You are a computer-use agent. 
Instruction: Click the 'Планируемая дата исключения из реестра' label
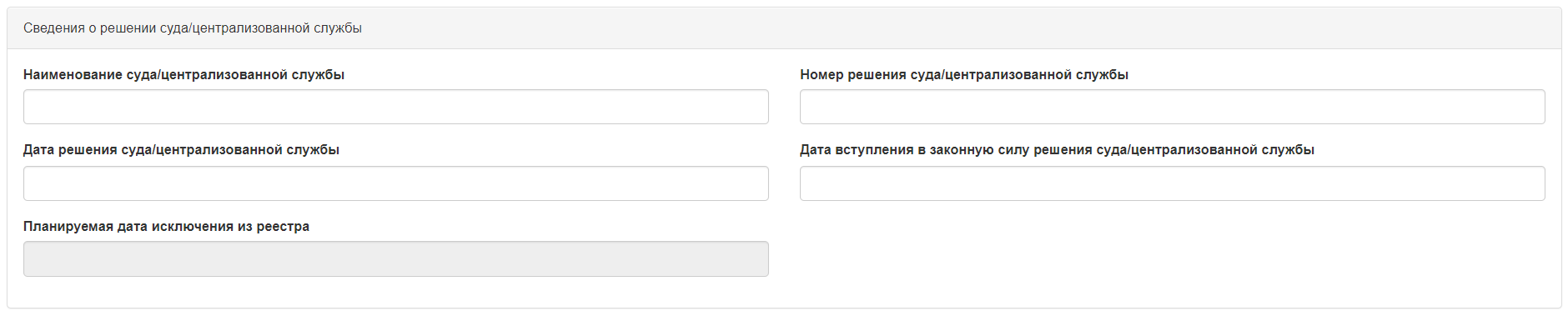click(166, 227)
